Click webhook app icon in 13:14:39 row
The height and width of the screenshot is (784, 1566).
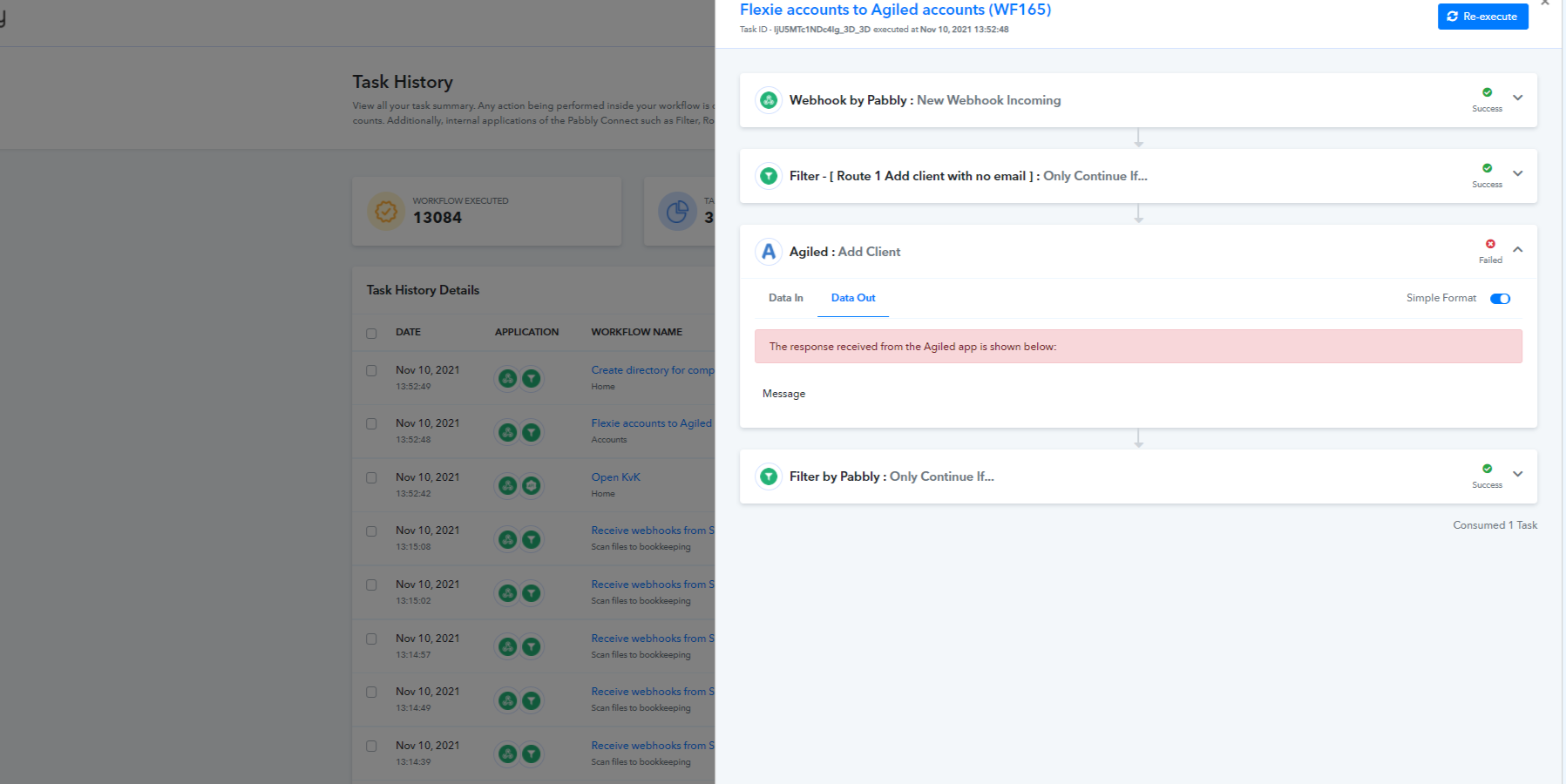pyautogui.click(x=508, y=754)
